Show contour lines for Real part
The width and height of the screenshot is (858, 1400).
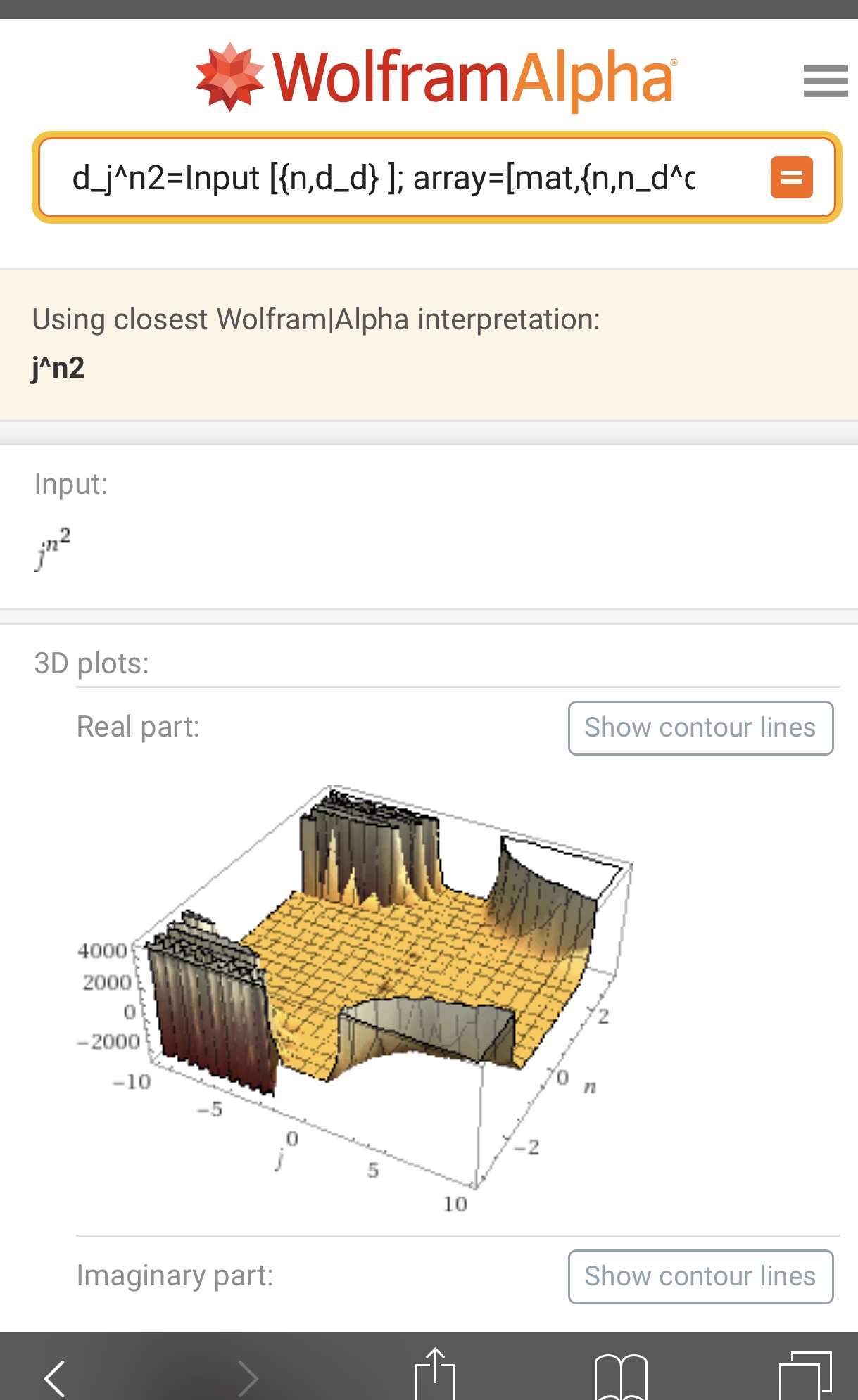700,727
